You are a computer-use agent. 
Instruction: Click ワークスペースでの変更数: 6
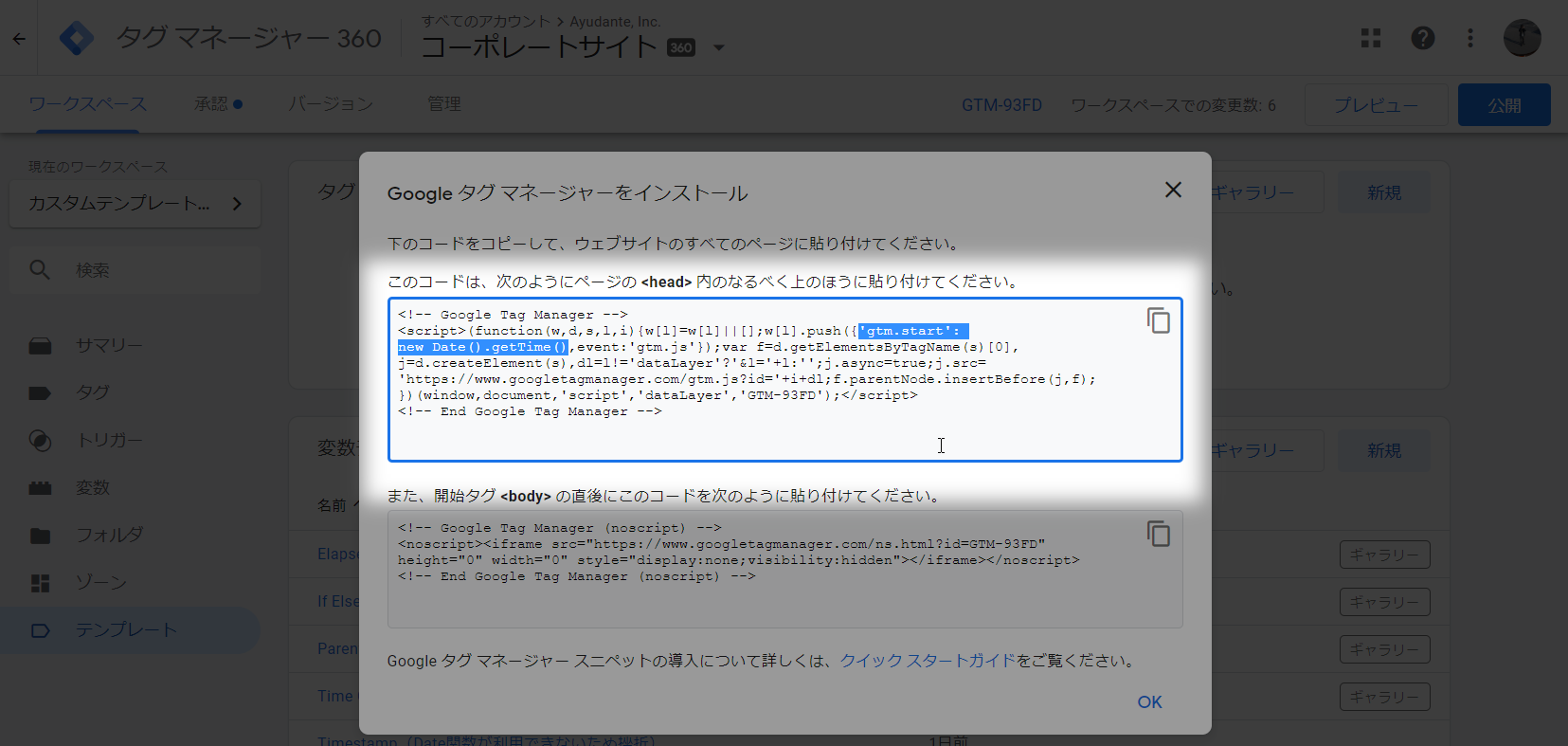tap(1173, 105)
